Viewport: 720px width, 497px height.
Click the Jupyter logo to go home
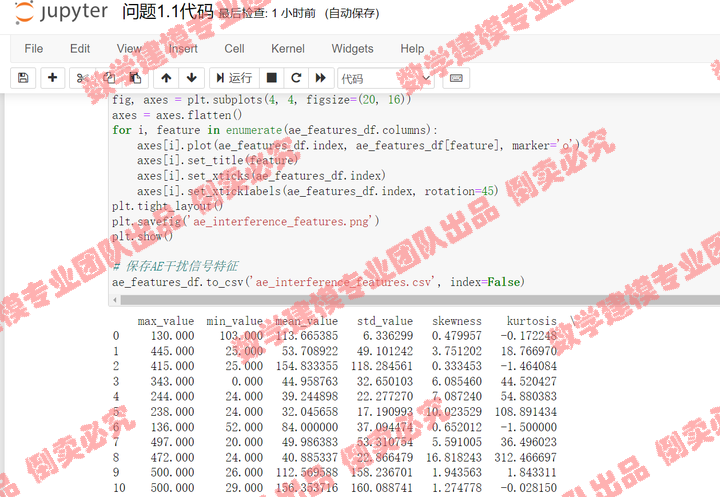60,13
